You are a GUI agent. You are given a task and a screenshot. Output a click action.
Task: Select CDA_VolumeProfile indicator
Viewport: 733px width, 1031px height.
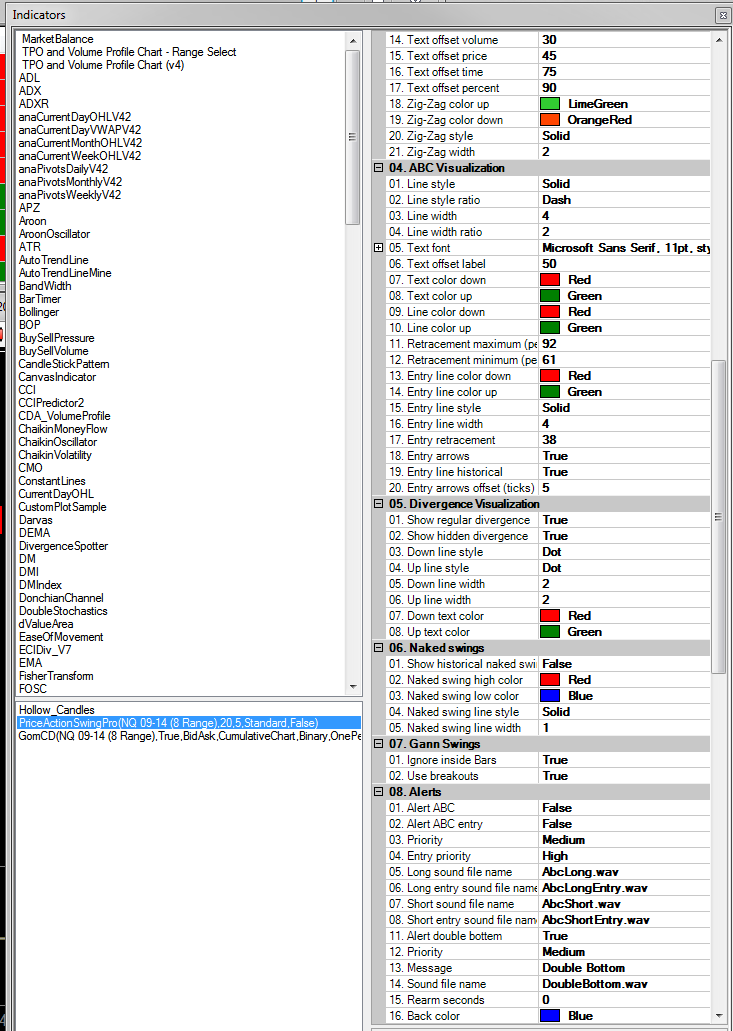click(64, 416)
